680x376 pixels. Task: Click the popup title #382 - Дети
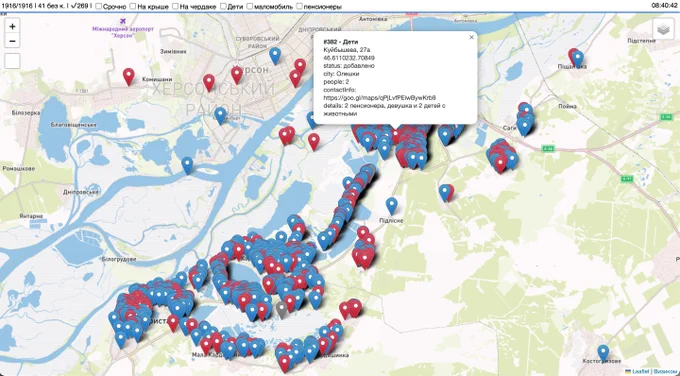pyautogui.click(x=341, y=42)
